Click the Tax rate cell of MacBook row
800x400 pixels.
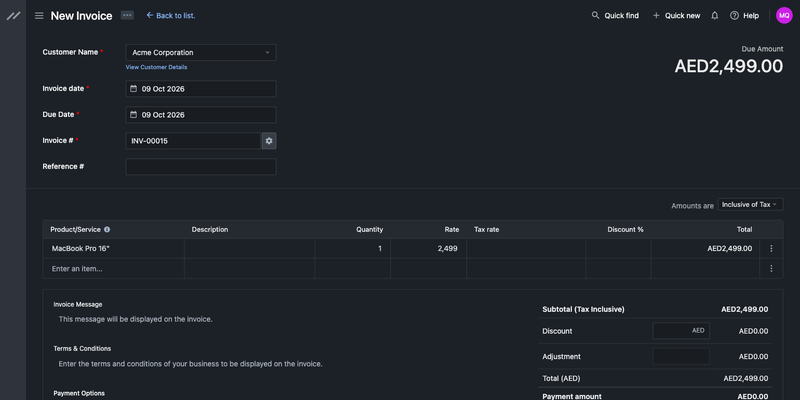pyautogui.click(x=526, y=248)
